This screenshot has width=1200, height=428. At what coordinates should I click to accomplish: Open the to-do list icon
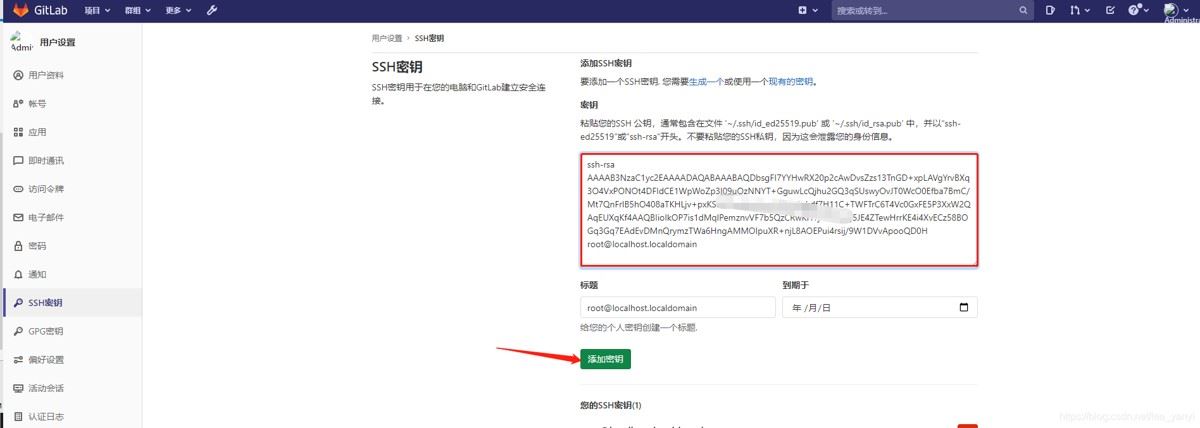(x=1110, y=10)
